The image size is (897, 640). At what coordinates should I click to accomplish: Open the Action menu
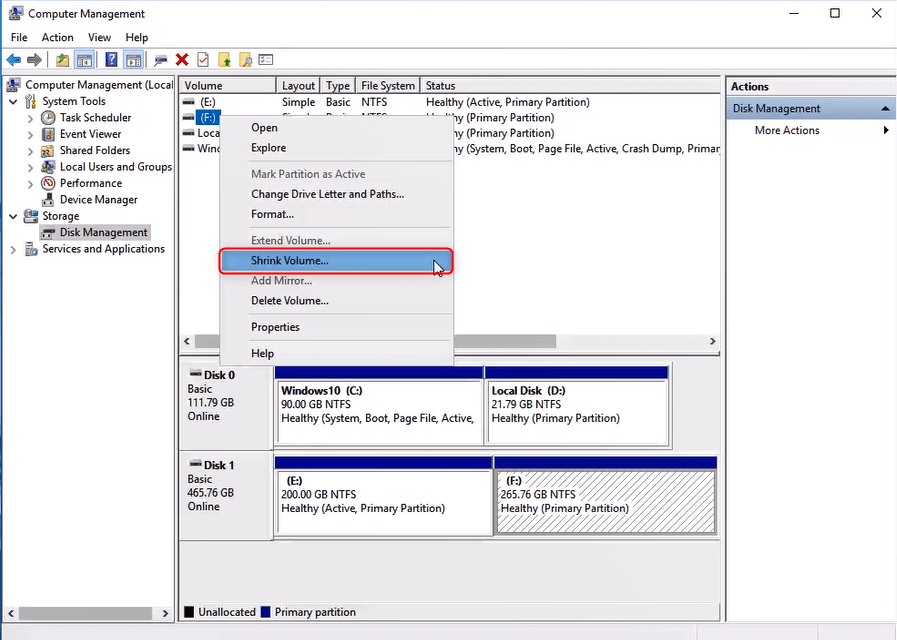(57, 37)
